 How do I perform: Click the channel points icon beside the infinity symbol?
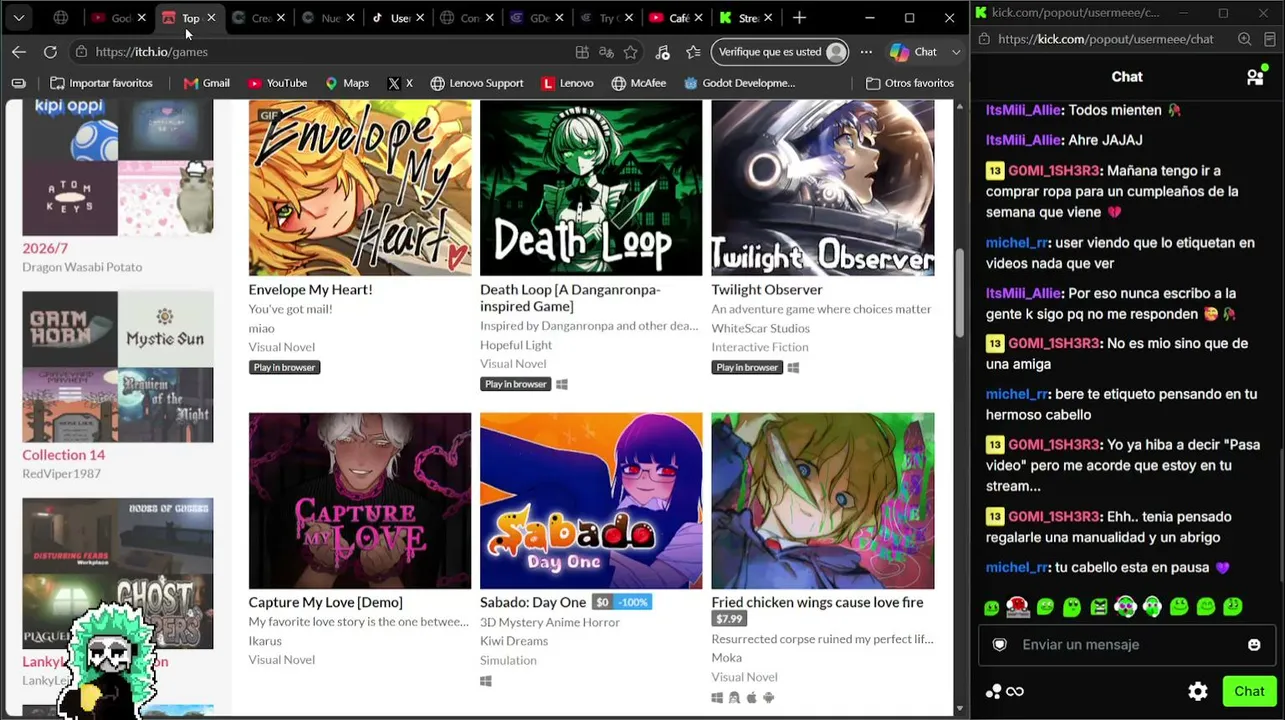(993, 691)
